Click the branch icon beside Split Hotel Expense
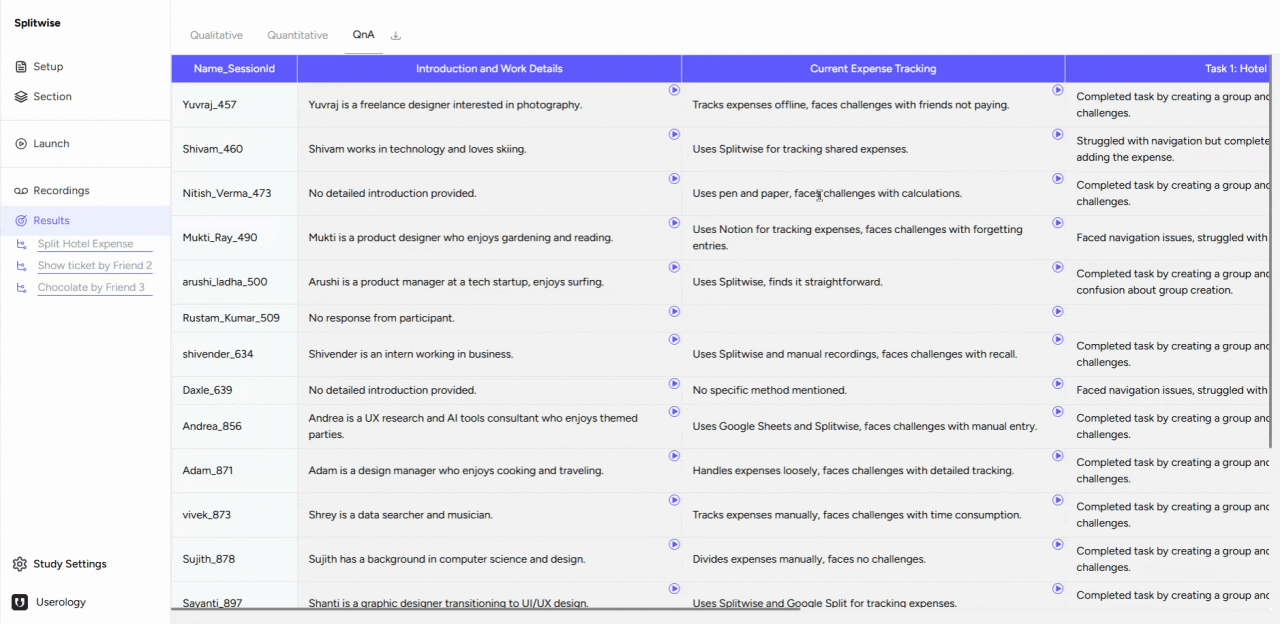 [22, 243]
